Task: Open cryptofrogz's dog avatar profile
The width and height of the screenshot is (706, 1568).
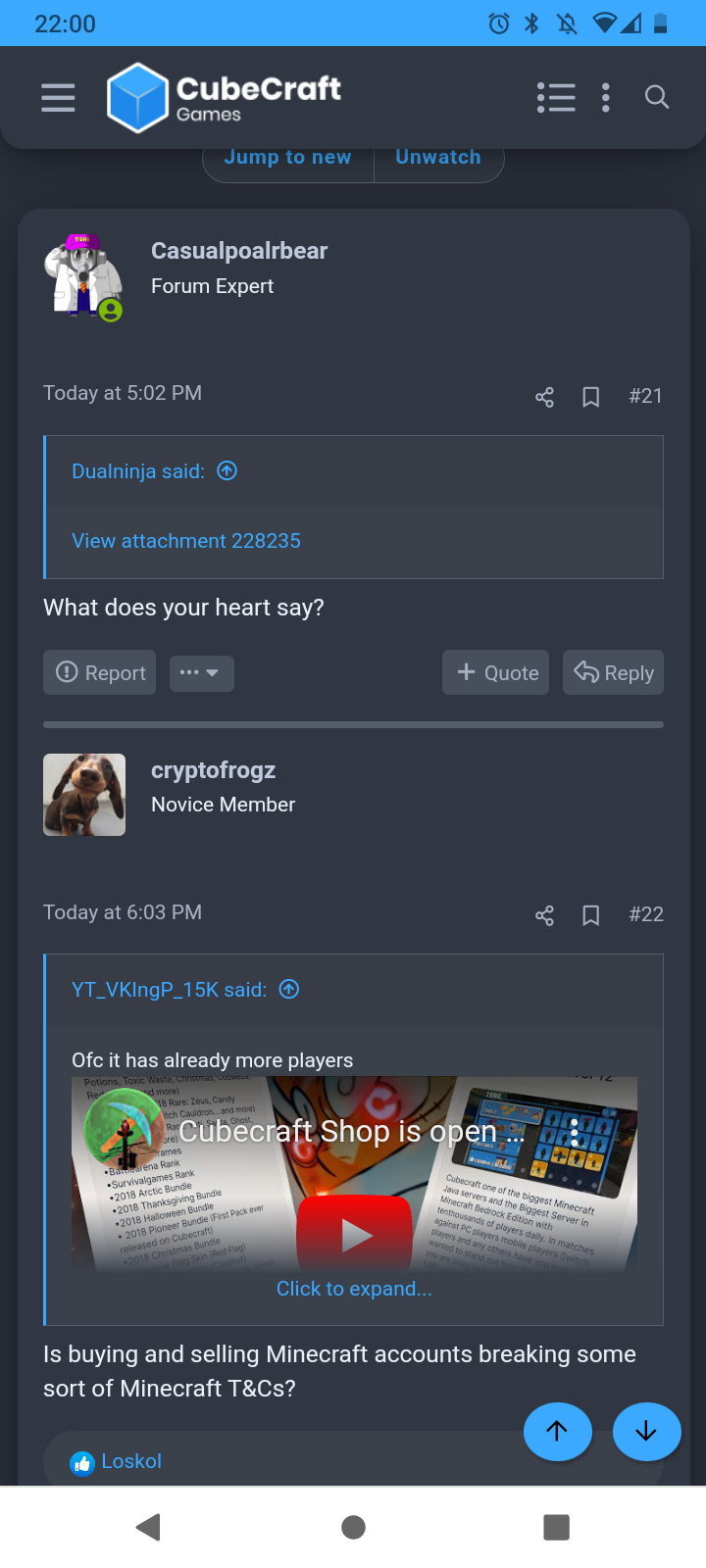Action: (84, 795)
